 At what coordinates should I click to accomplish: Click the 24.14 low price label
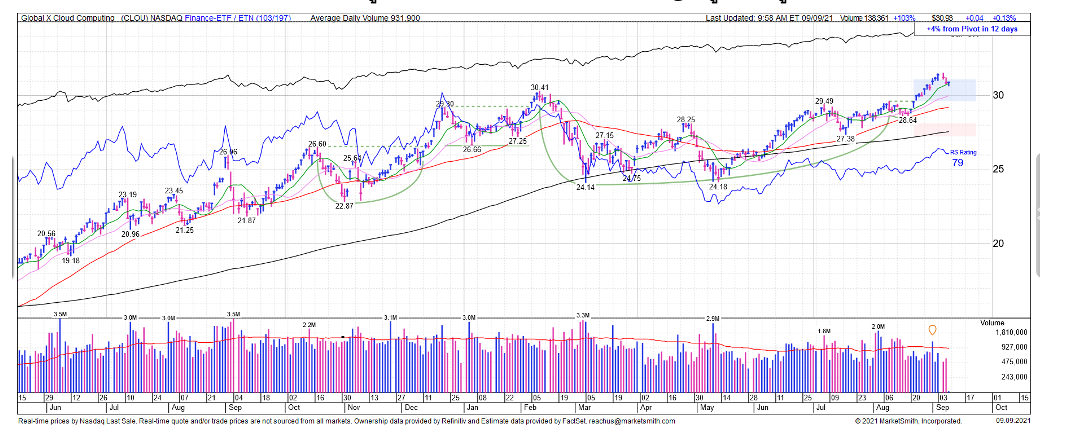[x=584, y=187]
